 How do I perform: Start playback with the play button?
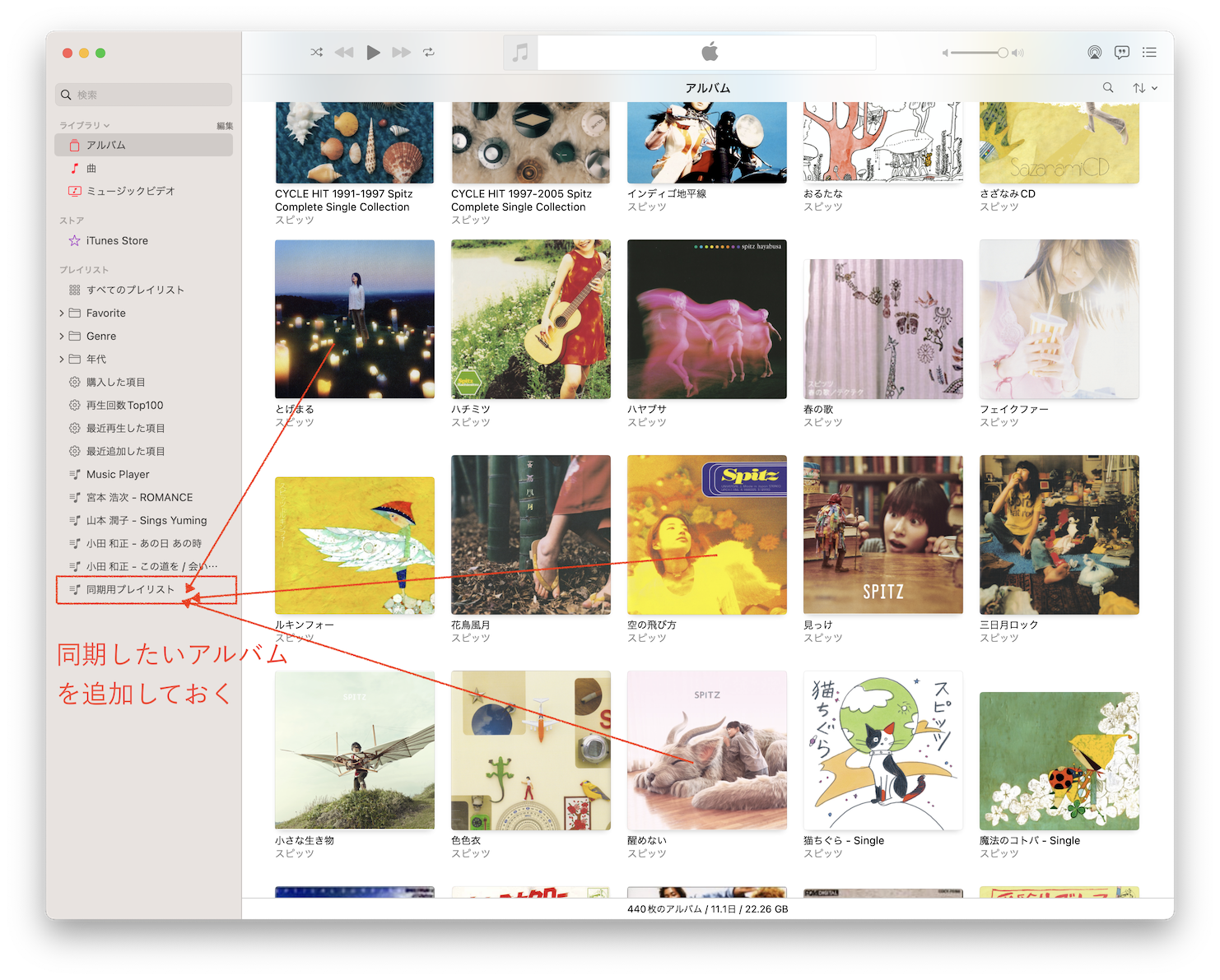pos(373,53)
